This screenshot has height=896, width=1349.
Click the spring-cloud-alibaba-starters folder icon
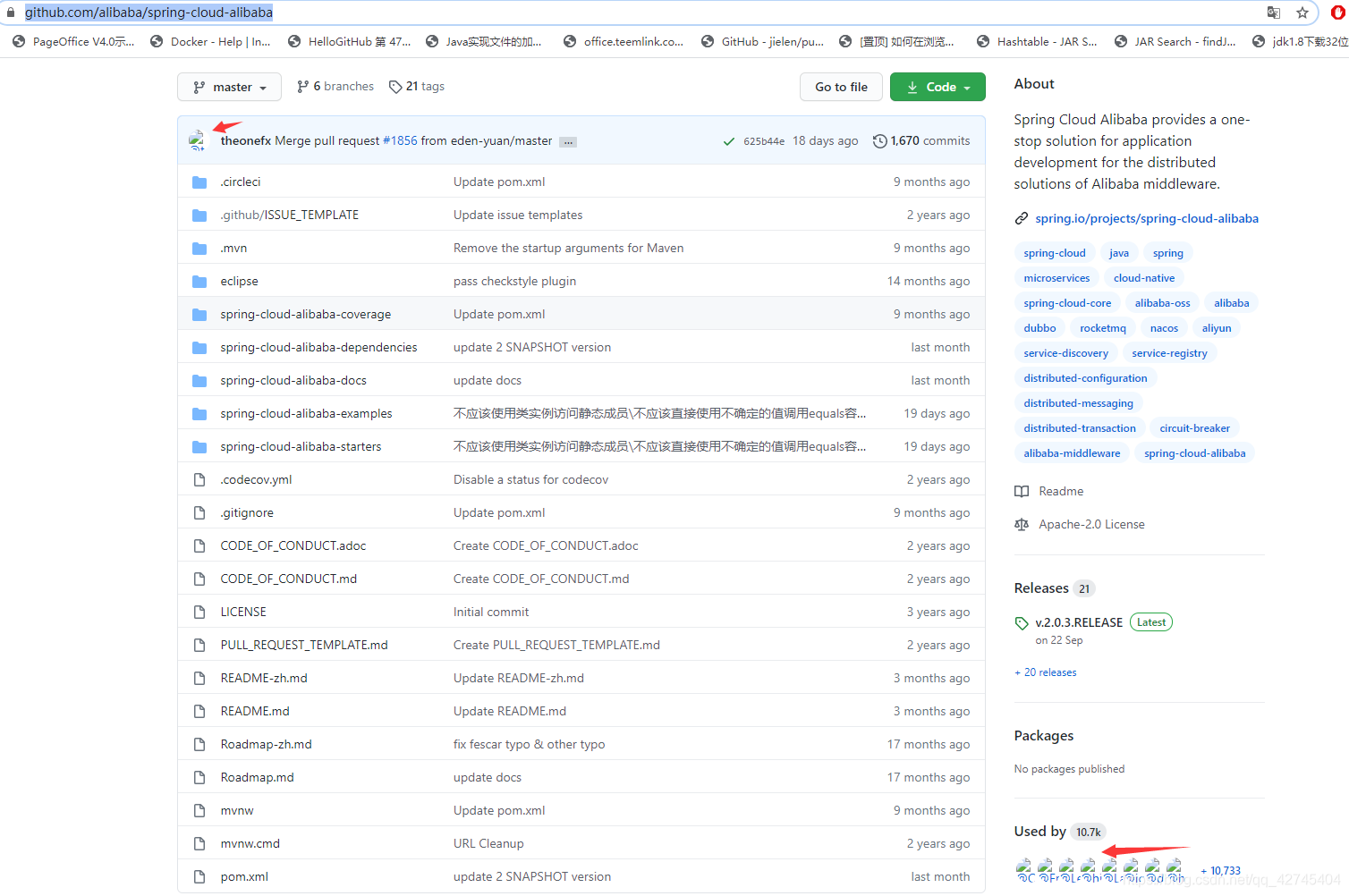(x=199, y=447)
